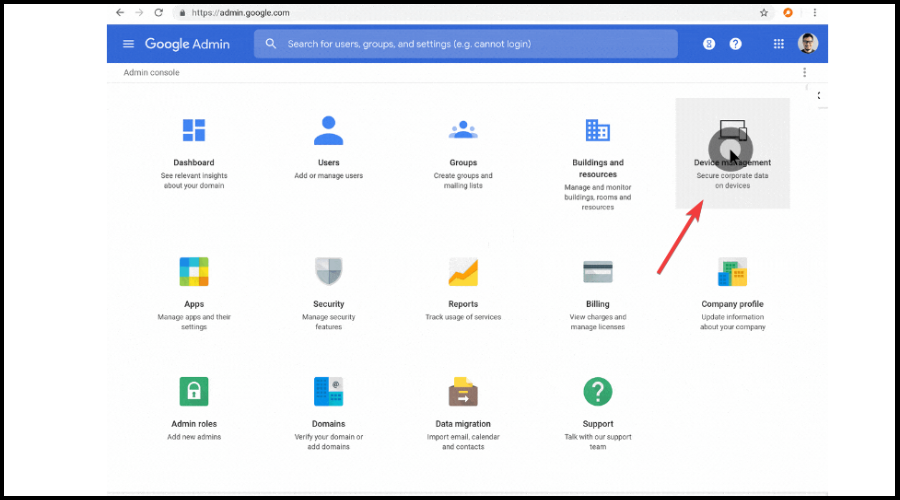The image size is (900, 500).
Task: Click the Groups label
Action: (463, 162)
